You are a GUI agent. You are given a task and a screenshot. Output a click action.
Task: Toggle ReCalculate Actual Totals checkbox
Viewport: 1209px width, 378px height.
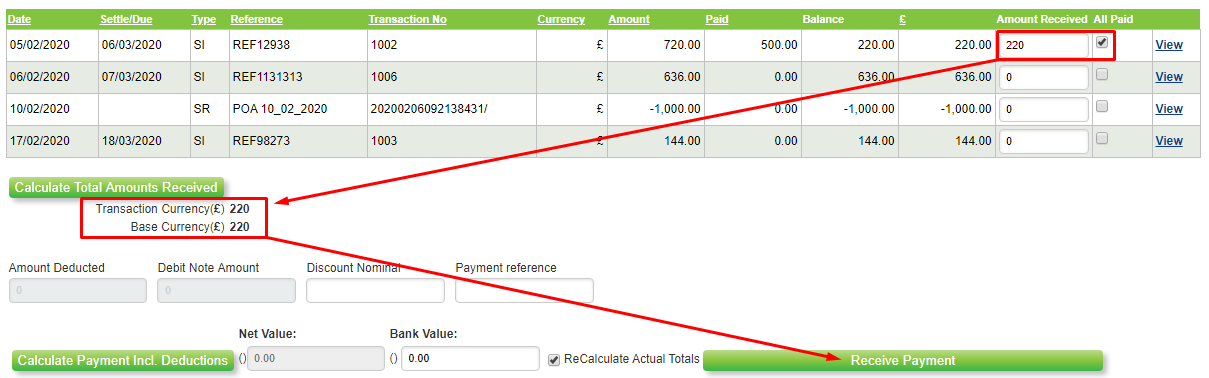tap(554, 359)
